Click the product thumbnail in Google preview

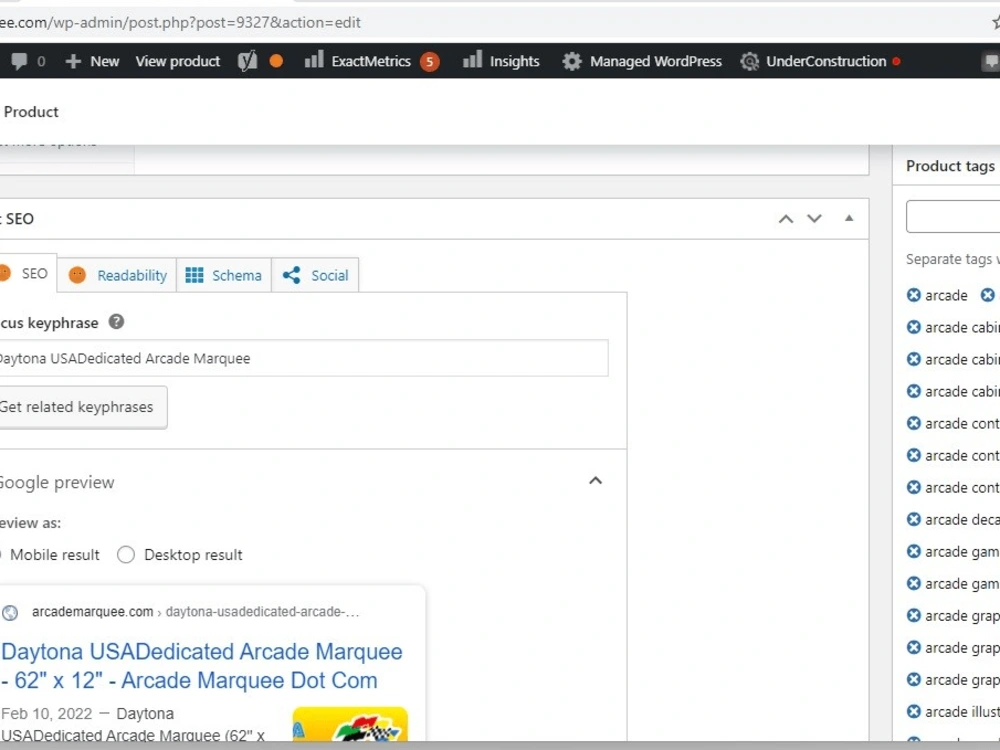pyautogui.click(x=350, y=724)
